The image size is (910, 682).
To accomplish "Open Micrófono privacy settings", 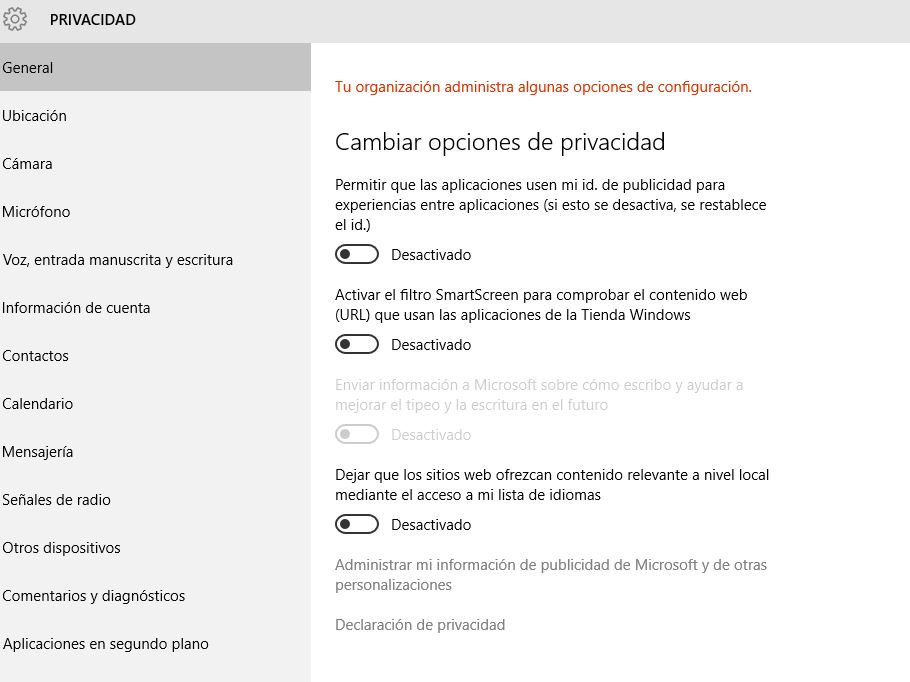I will (36, 212).
